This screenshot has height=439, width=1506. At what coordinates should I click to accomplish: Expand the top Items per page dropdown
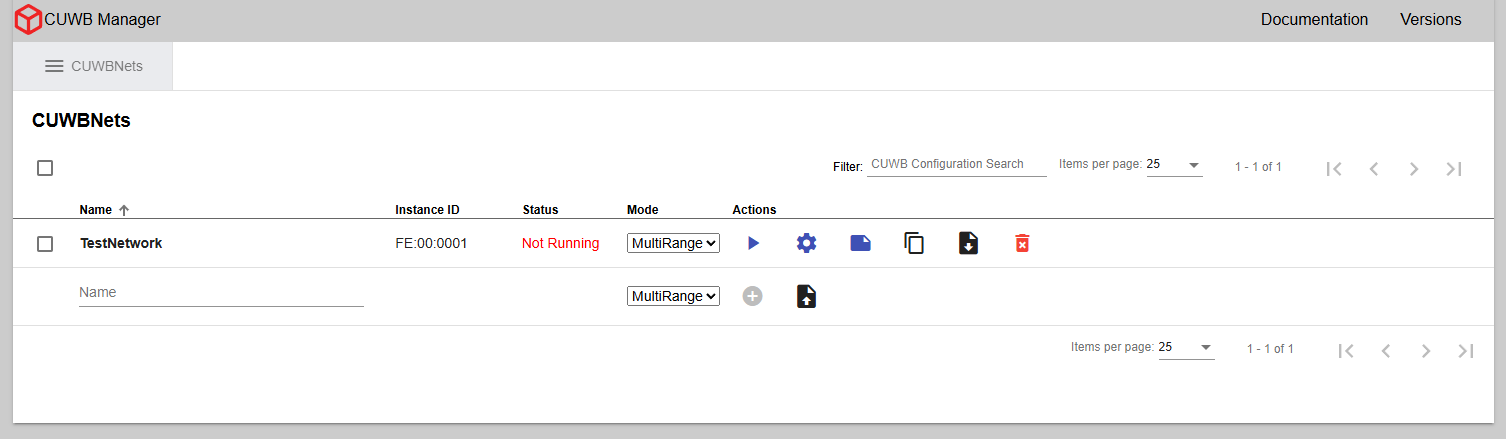coord(1174,164)
